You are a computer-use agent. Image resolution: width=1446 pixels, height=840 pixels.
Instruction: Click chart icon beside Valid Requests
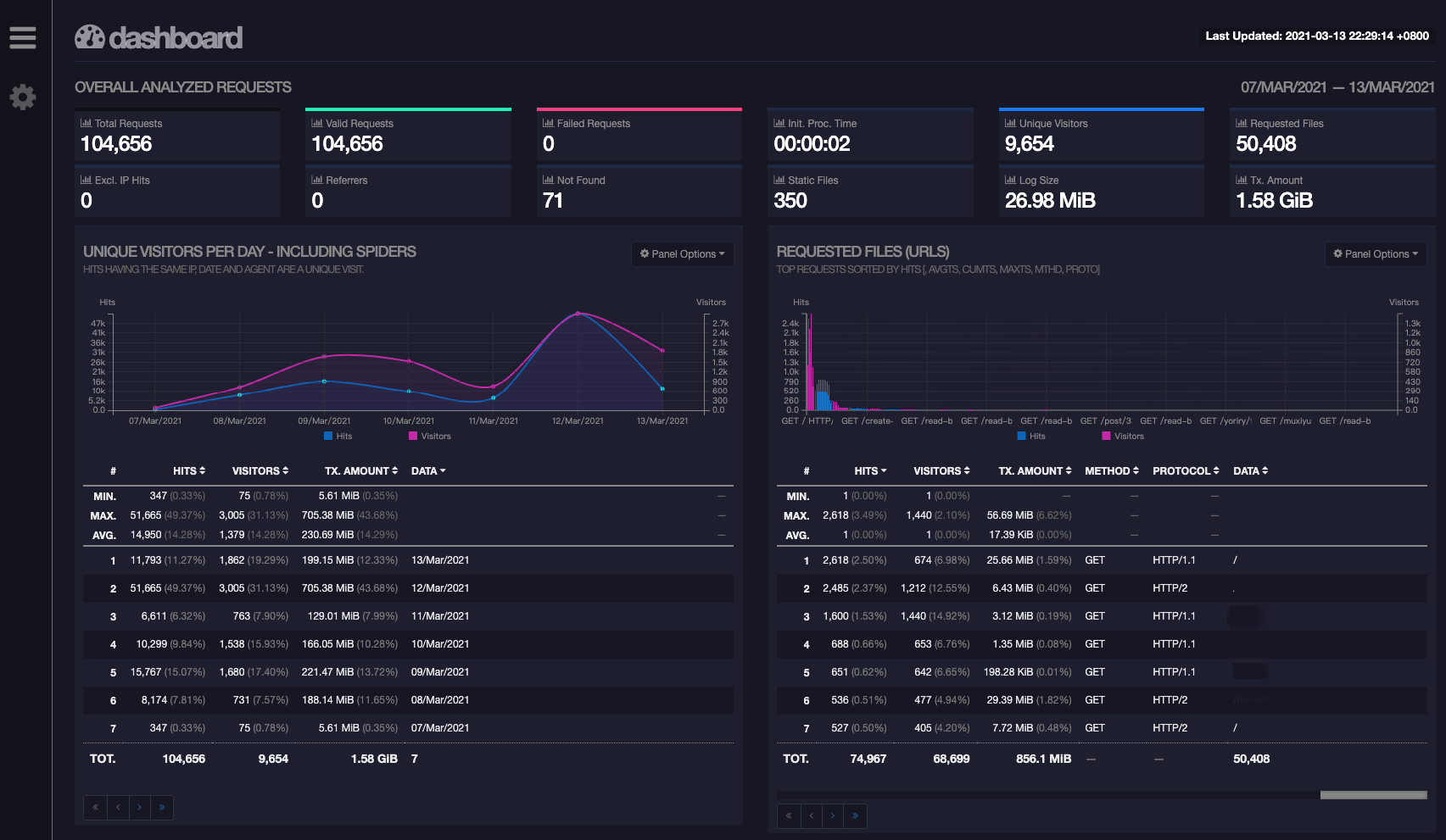tap(317, 123)
